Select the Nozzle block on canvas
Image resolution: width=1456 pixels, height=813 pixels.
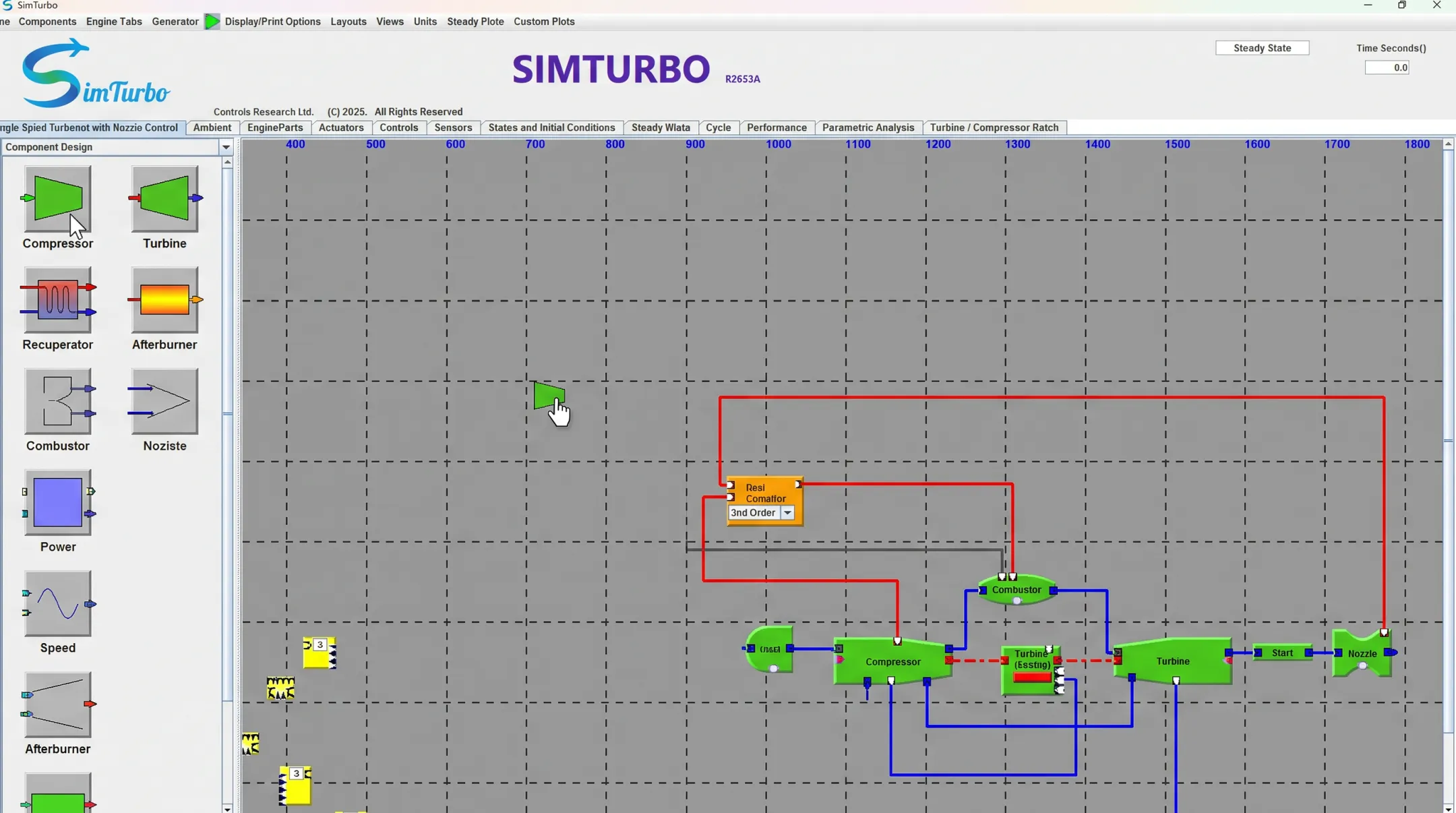tap(1362, 653)
